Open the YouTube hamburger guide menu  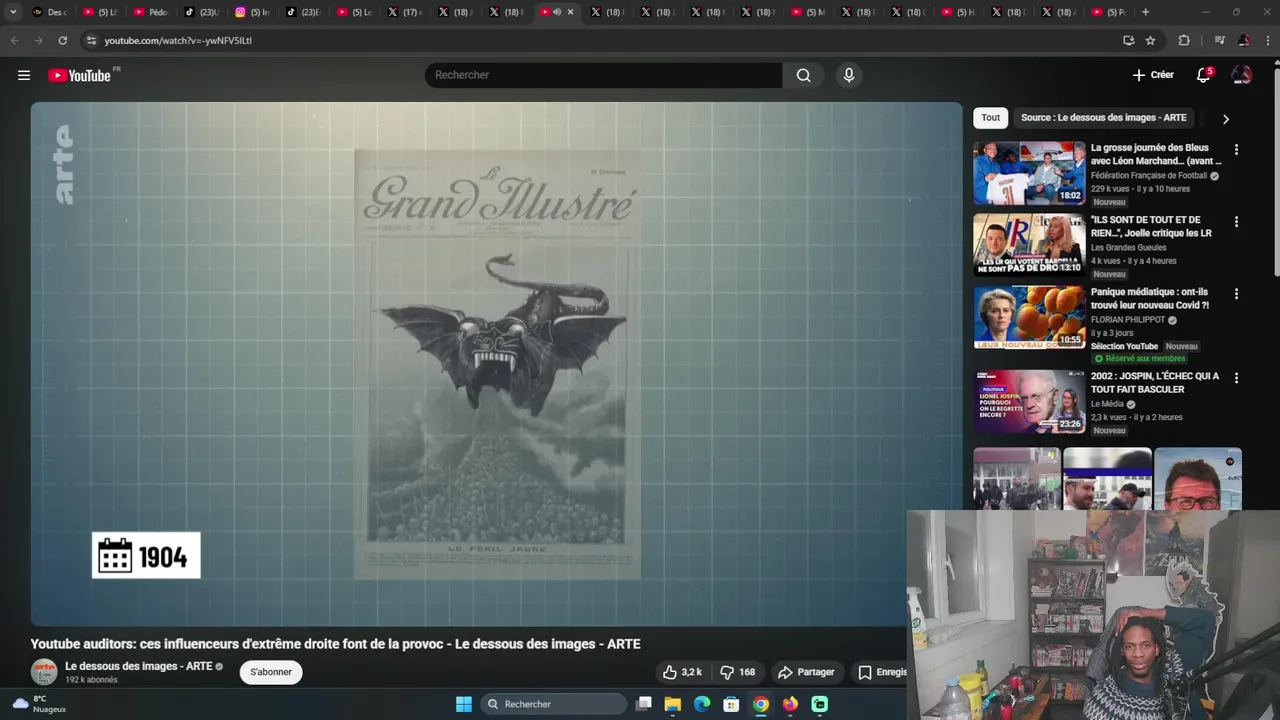(24, 75)
